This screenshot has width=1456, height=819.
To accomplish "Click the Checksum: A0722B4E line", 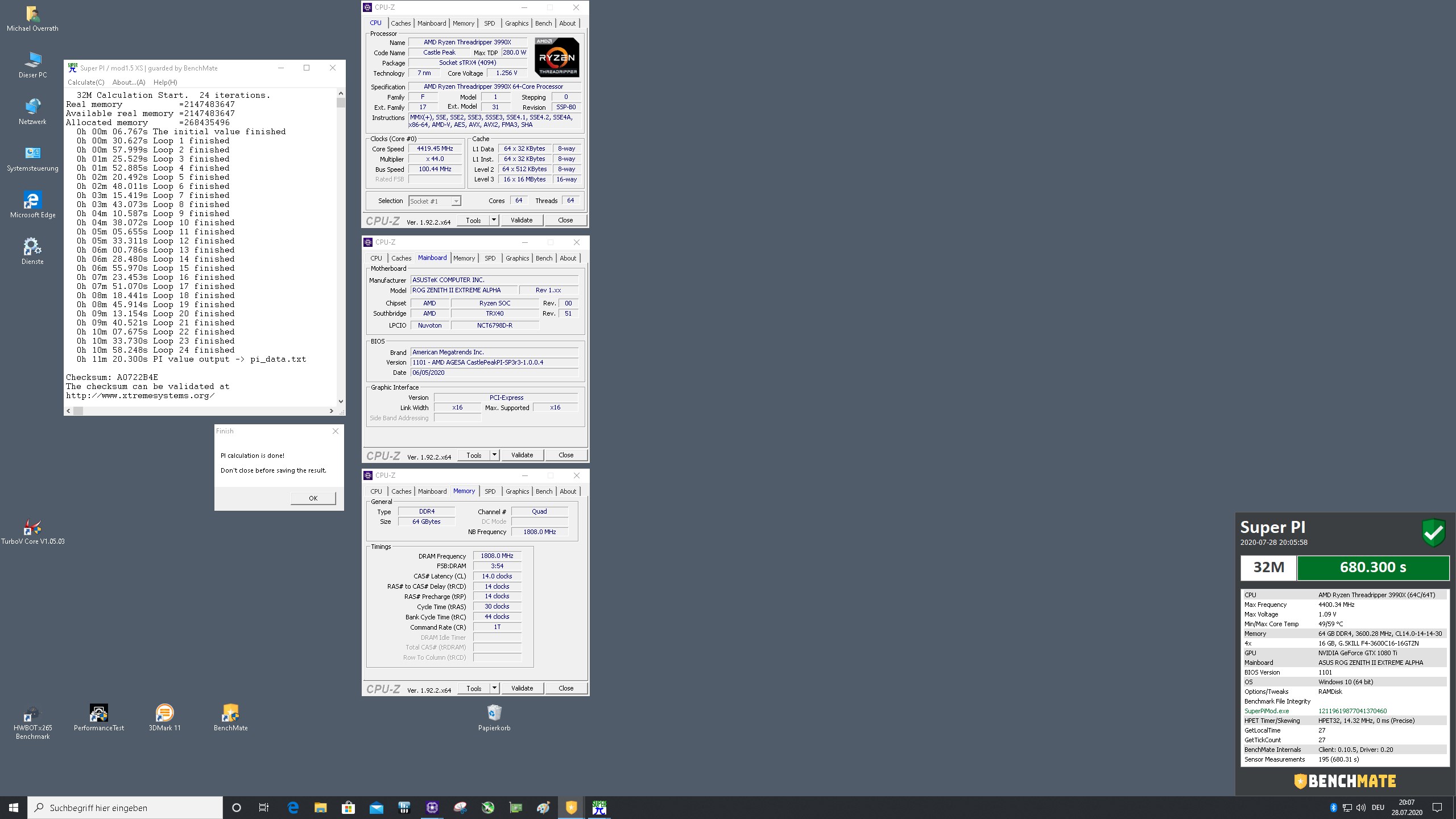I will coord(112,378).
